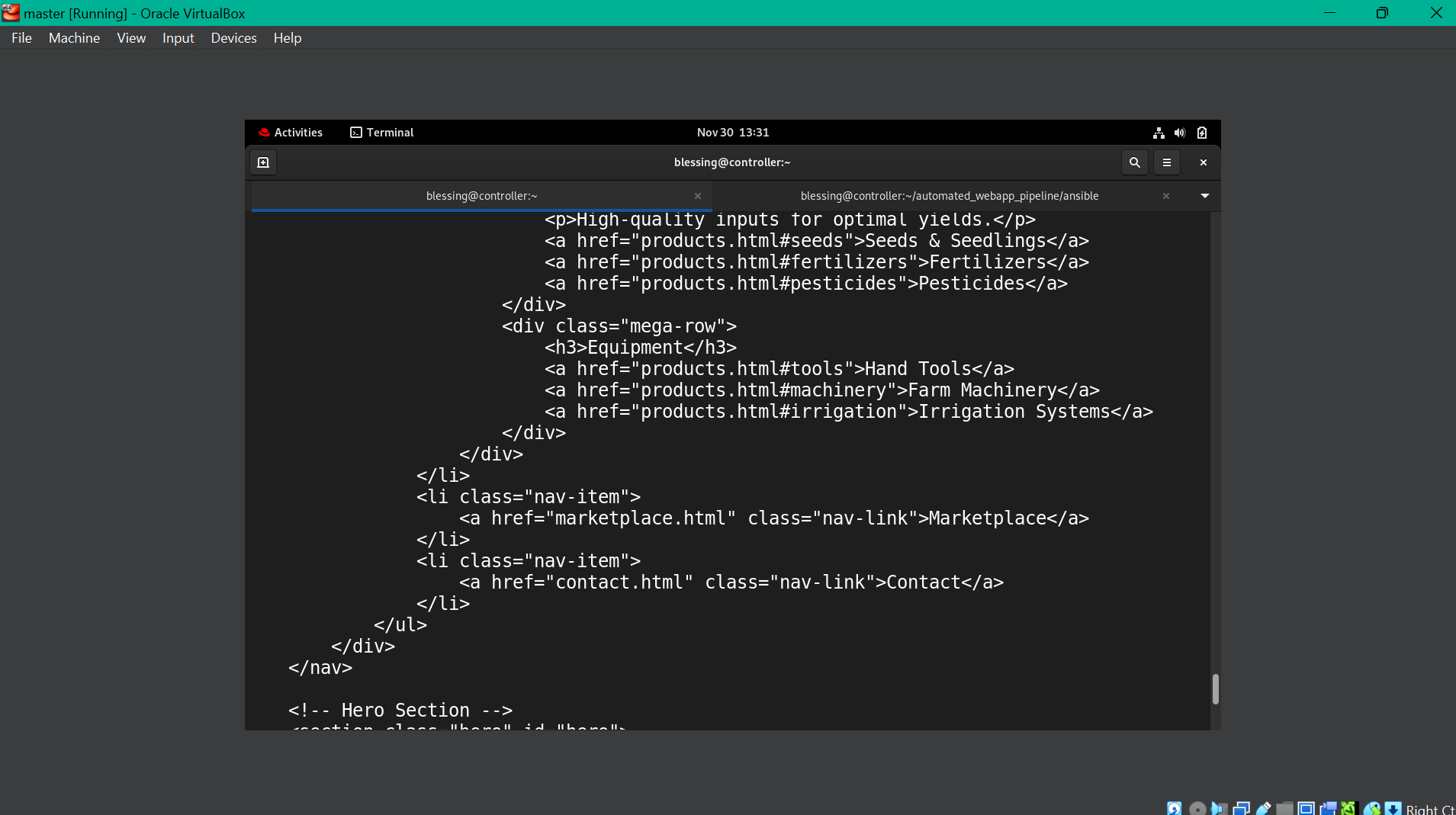Click the VirtualBox hard disk status icon
This screenshot has height=815, width=1456.
[x=1174, y=808]
